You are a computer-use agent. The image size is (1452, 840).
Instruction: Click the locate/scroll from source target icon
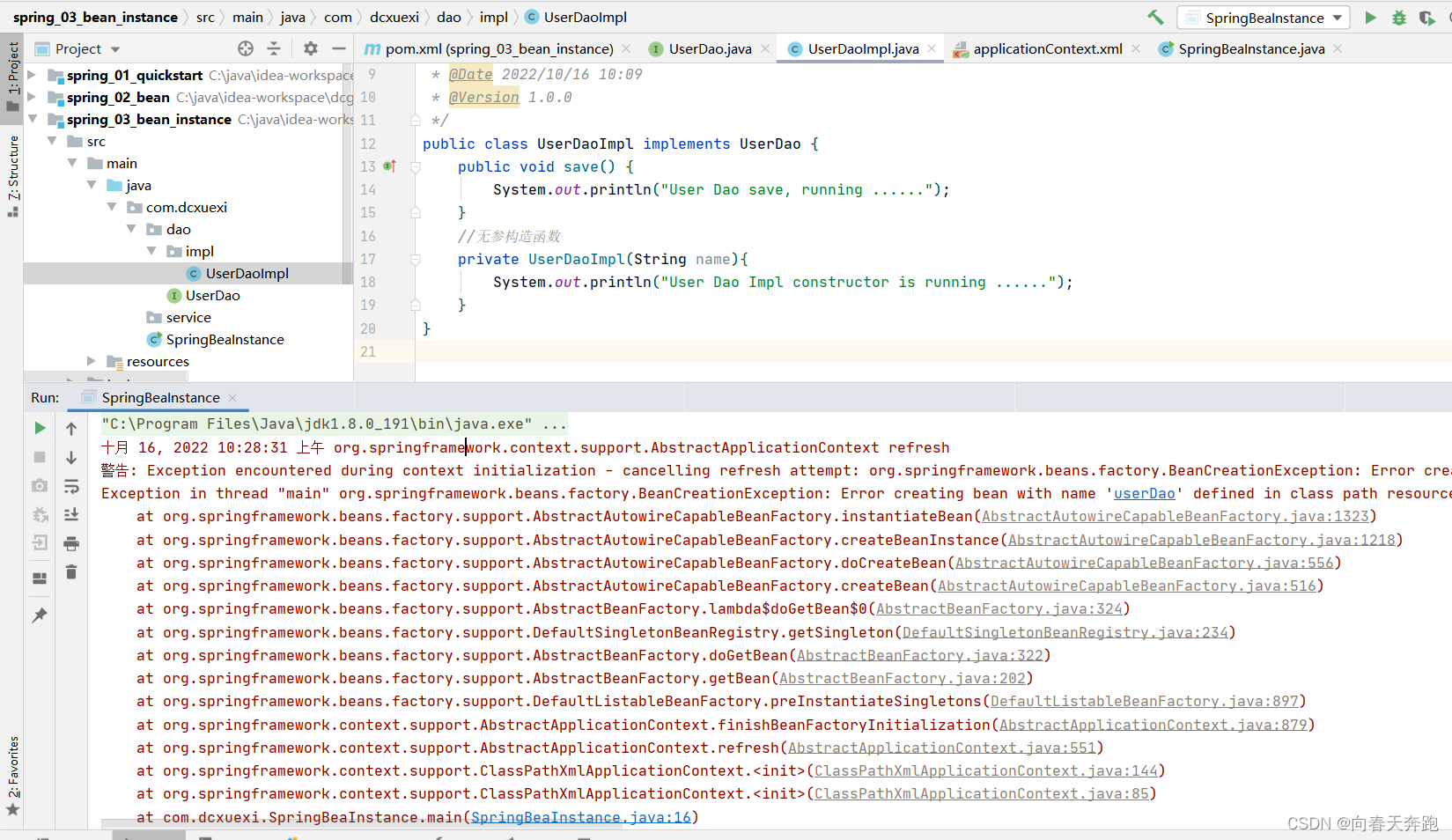(x=246, y=48)
